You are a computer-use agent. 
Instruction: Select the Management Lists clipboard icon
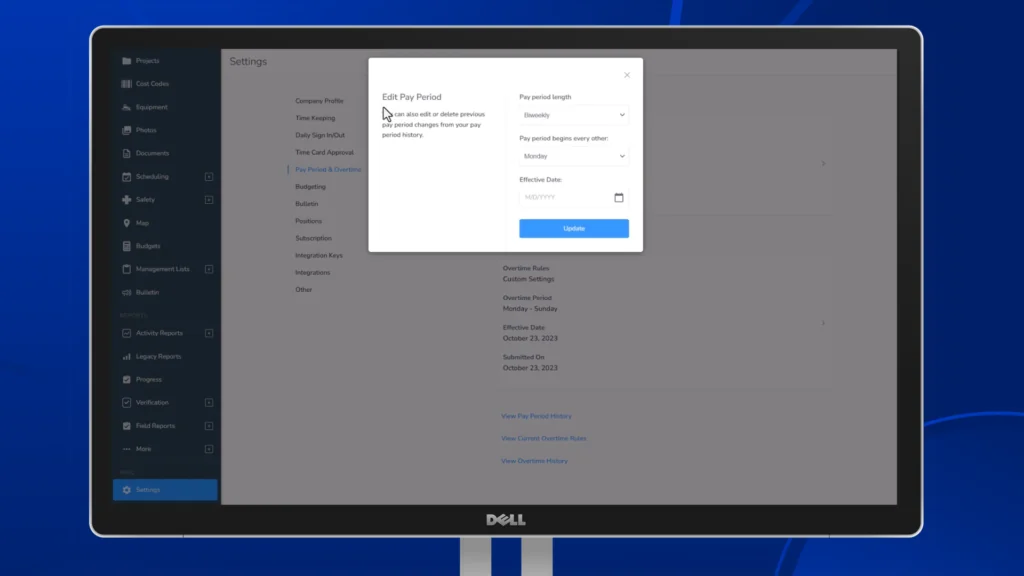(x=127, y=269)
